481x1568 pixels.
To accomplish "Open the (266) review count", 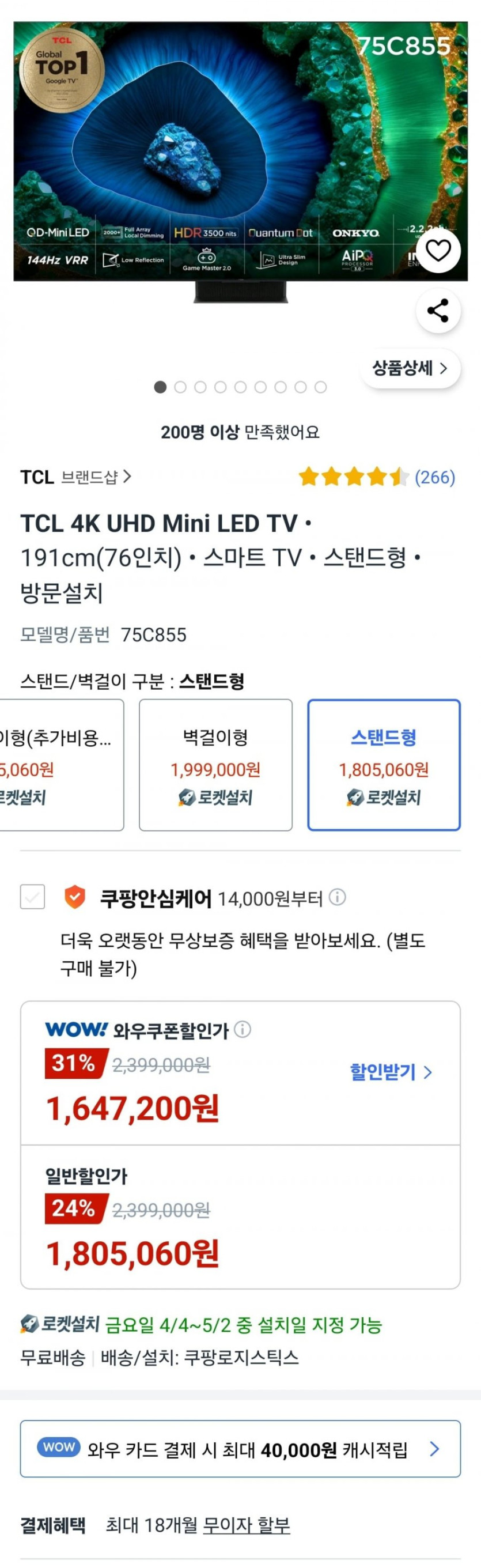I will pyautogui.click(x=435, y=477).
